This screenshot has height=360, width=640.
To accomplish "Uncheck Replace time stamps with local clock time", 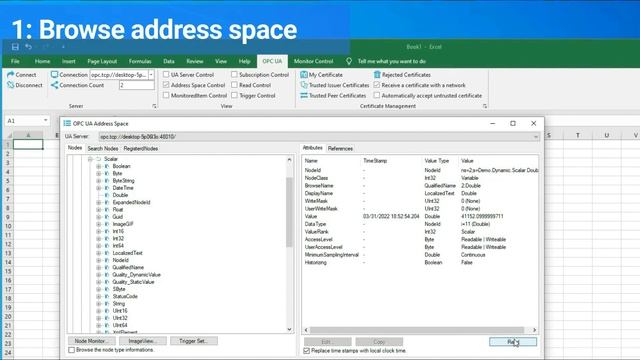I will pos(307,351).
